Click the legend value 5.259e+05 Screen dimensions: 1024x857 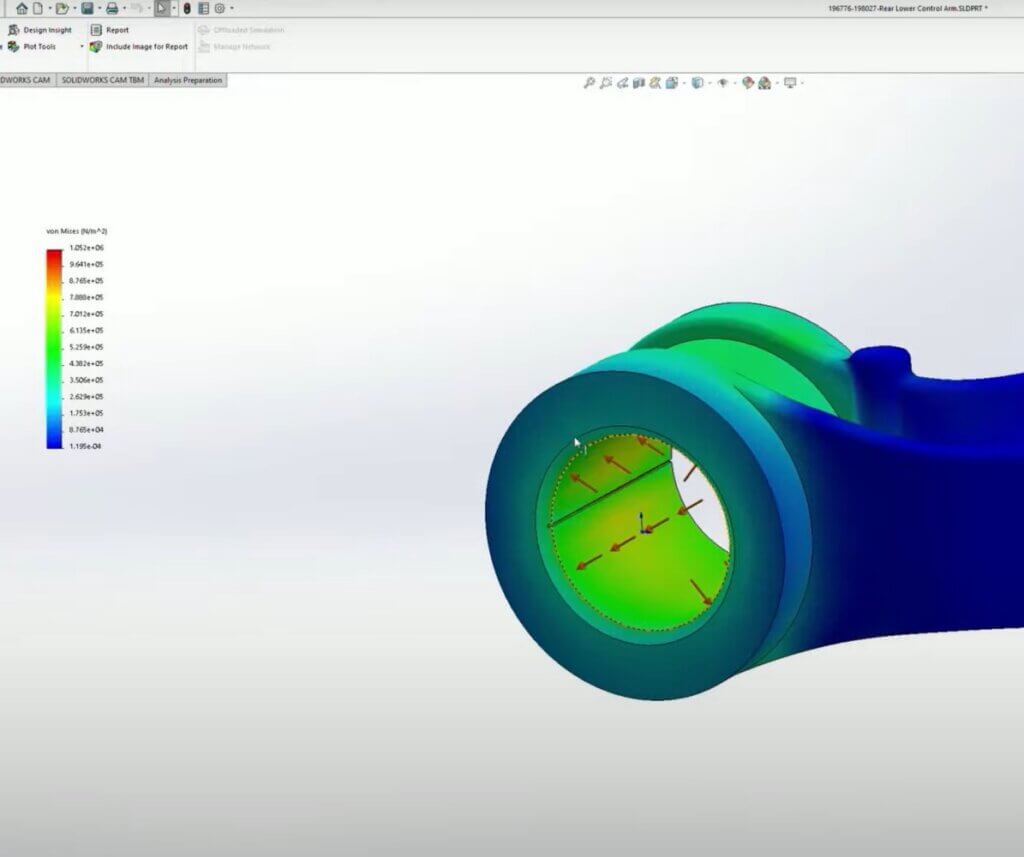tap(86, 347)
